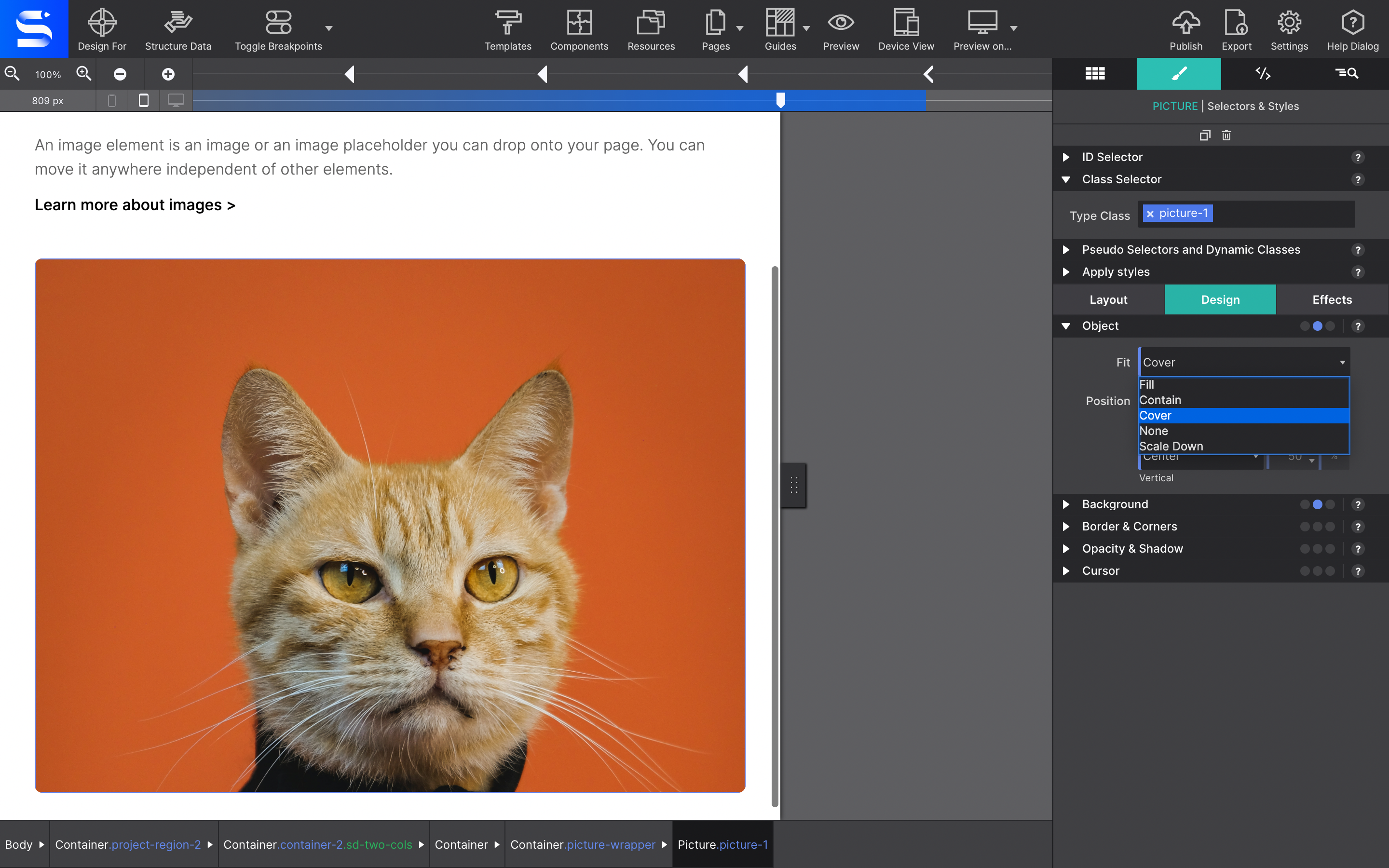Publish the site
The width and height of the screenshot is (1389, 868).
point(1186,29)
